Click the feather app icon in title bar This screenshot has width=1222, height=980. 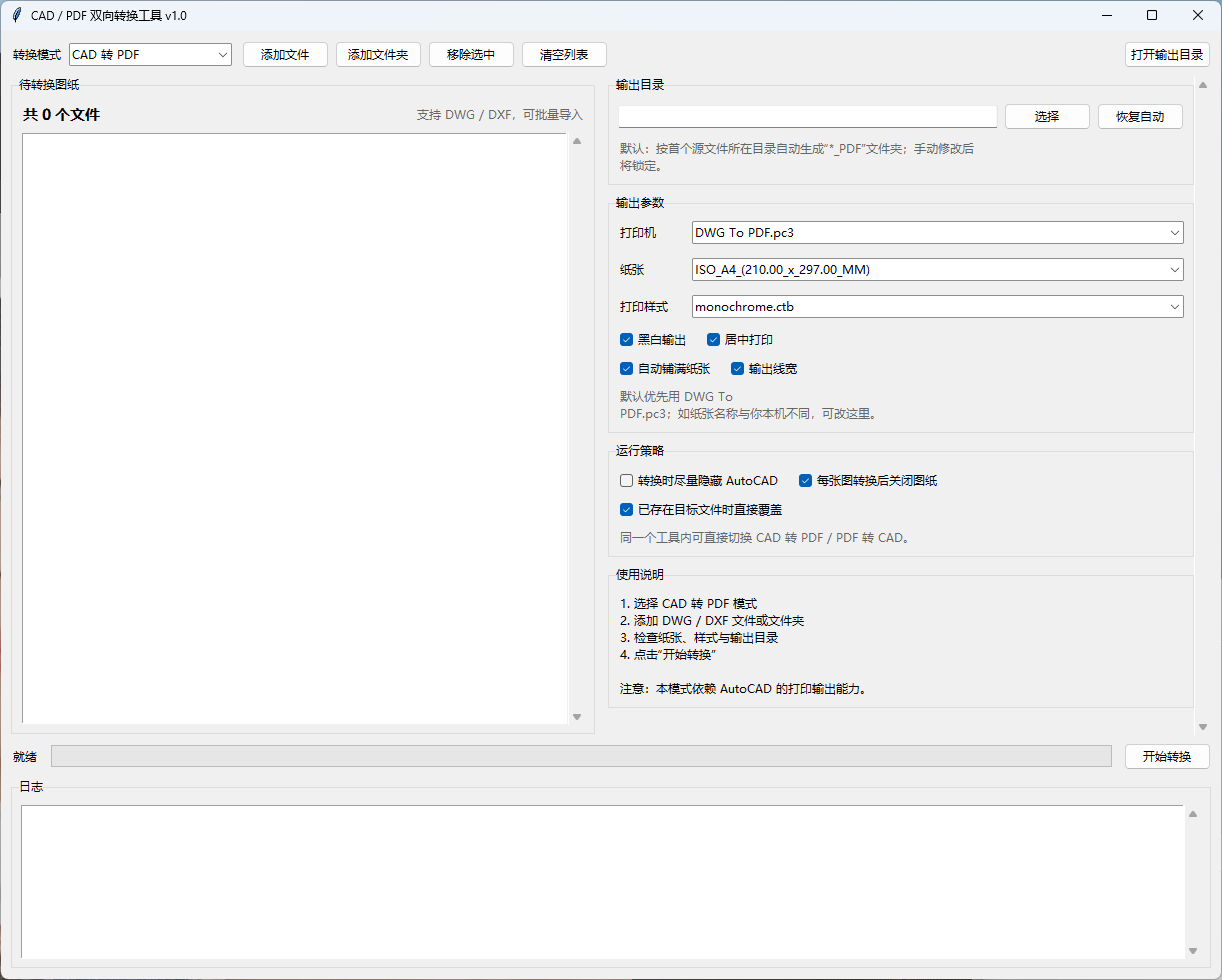point(16,15)
